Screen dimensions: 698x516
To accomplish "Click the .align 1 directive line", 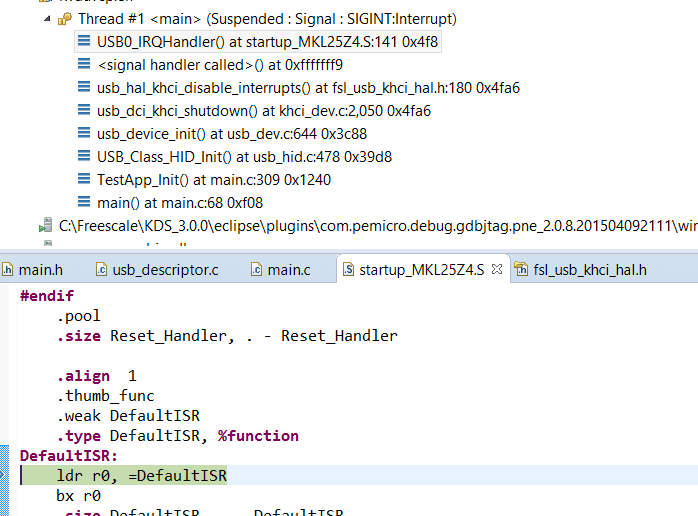I will click(96, 376).
